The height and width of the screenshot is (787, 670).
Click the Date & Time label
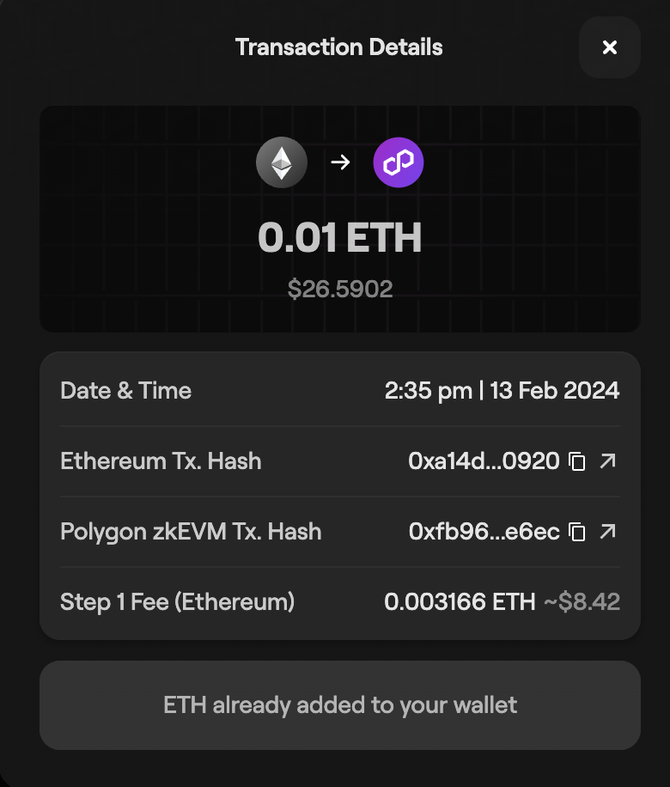(x=126, y=391)
